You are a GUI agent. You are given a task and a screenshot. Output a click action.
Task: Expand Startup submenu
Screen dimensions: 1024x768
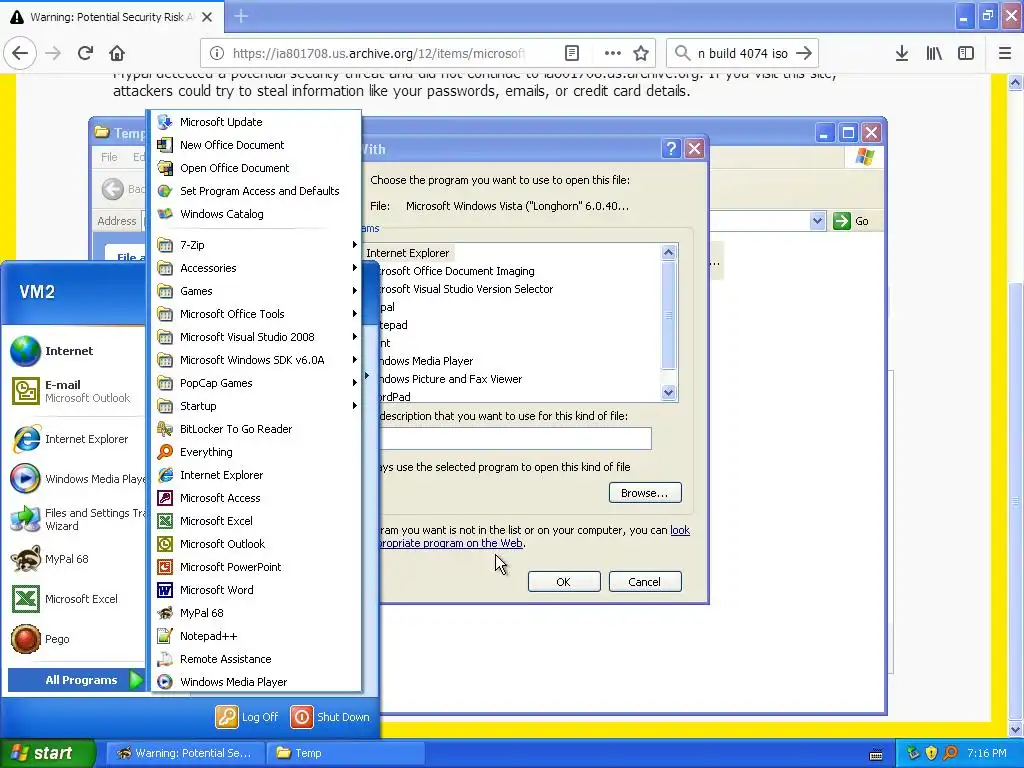[x=256, y=406]
